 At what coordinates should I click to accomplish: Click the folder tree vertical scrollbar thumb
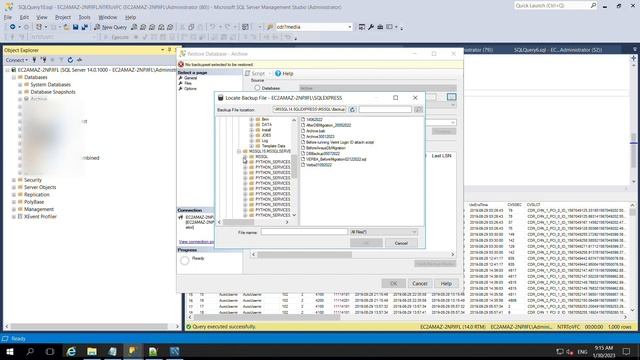click(x=294, y=166)
